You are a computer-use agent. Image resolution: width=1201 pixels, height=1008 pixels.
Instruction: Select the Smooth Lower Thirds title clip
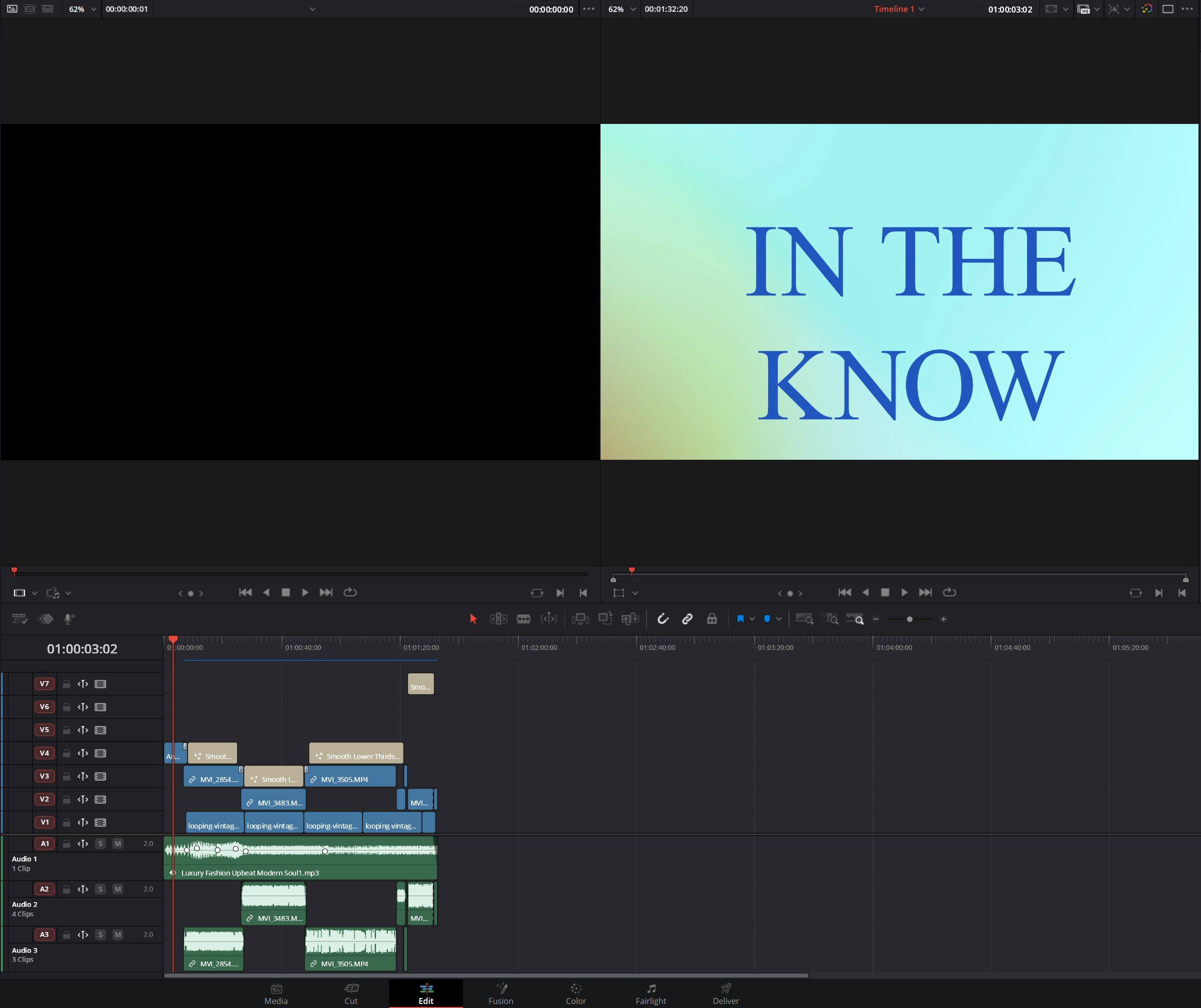pos(355,753)
